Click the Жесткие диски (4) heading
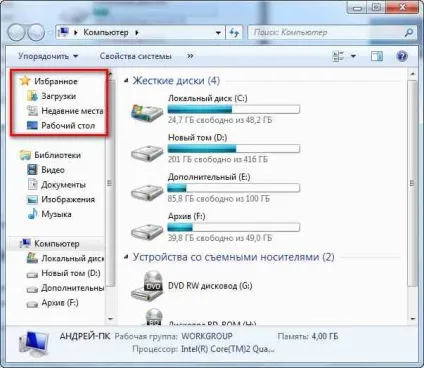This screenshot has width=424, height=368. pos(176,81)
